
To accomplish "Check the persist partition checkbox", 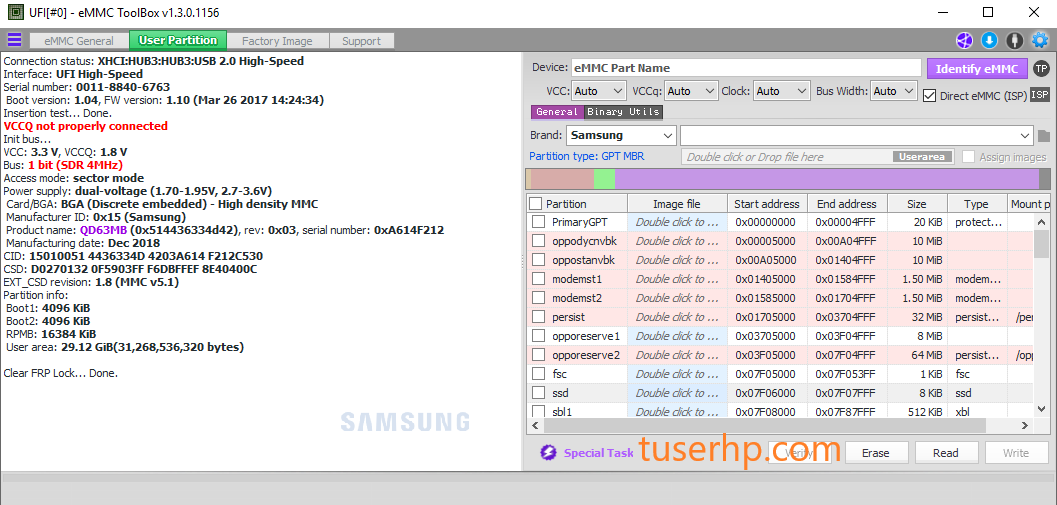I will coord(539,316).
